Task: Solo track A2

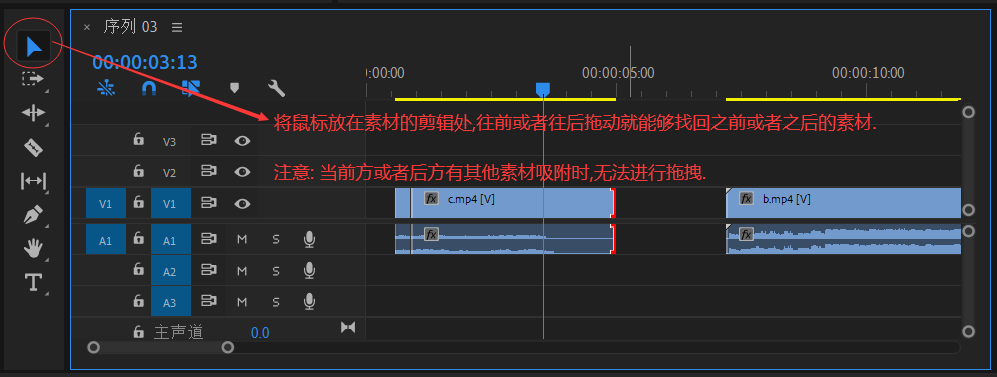Action: (x=276, y=271)
